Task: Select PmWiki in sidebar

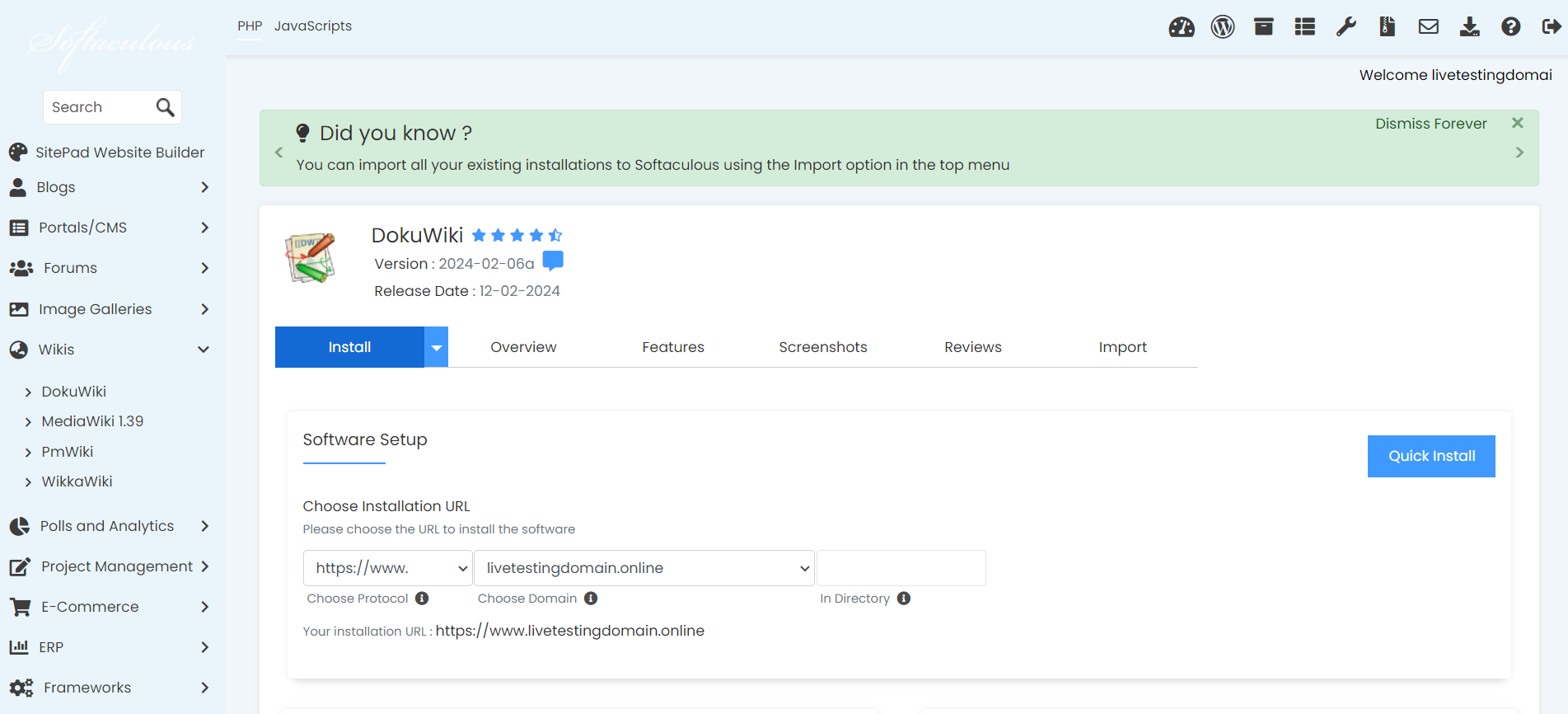Action: (x=68, y=452)
